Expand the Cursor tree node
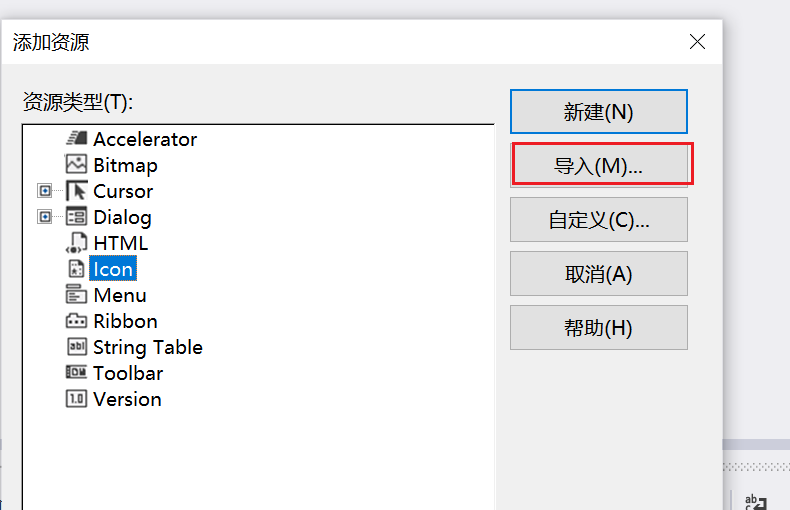790x510 pixels. pos(45,191)
